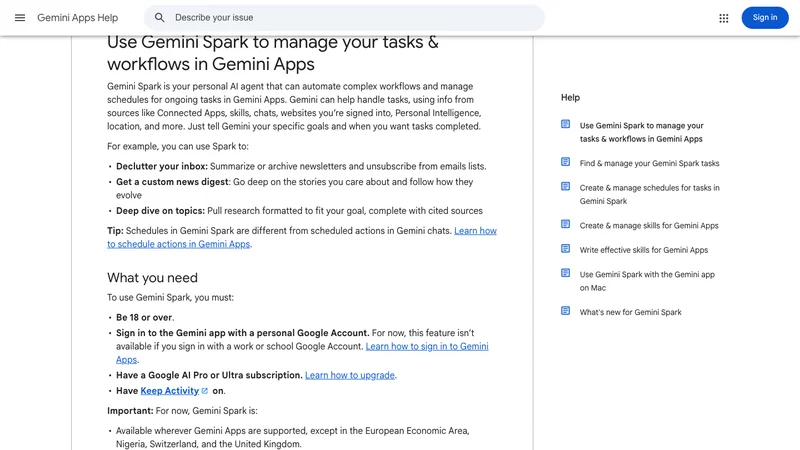Focus the 'Describe your issue' search field
Screen dimensions: 800x450
344,18
